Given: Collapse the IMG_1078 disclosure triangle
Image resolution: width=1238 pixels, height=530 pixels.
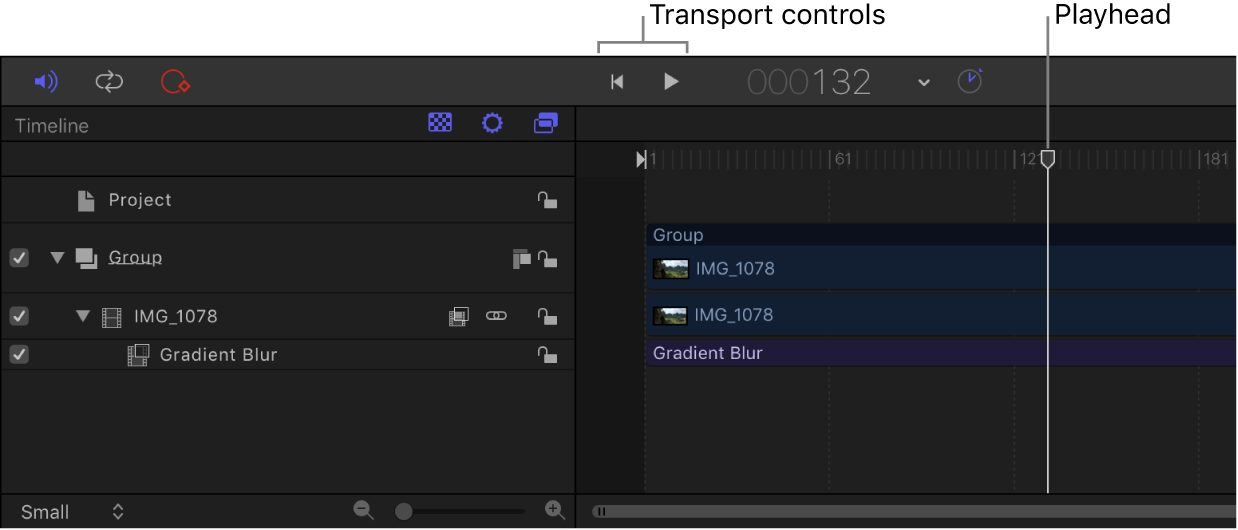Looking at the screenshot, I should coord(83,316).
